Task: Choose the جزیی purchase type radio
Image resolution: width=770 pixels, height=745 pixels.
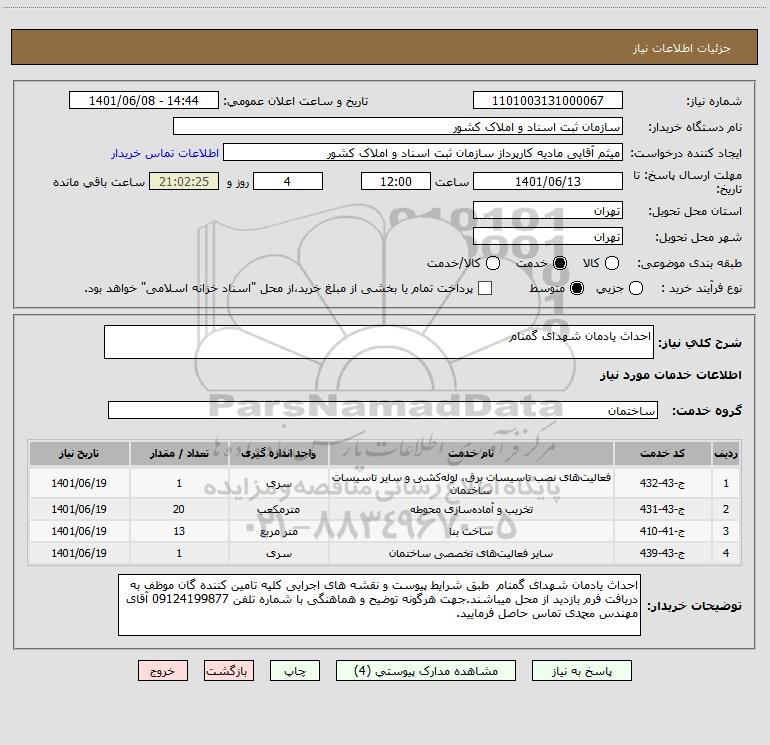Action: click(635, 288)
